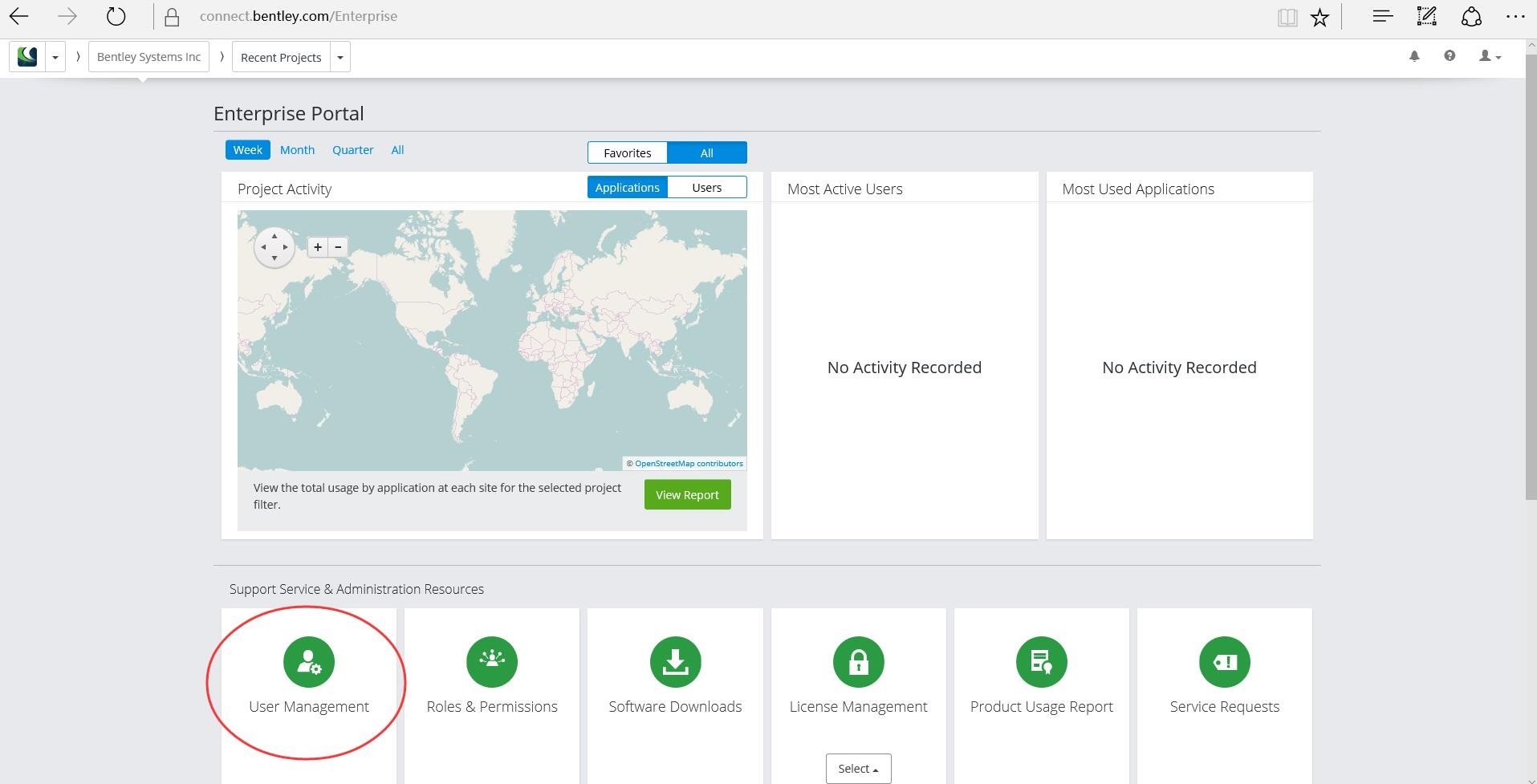
Task: Go back with browser back arrow
Action: pyautogui.click(x=19, y=16)
